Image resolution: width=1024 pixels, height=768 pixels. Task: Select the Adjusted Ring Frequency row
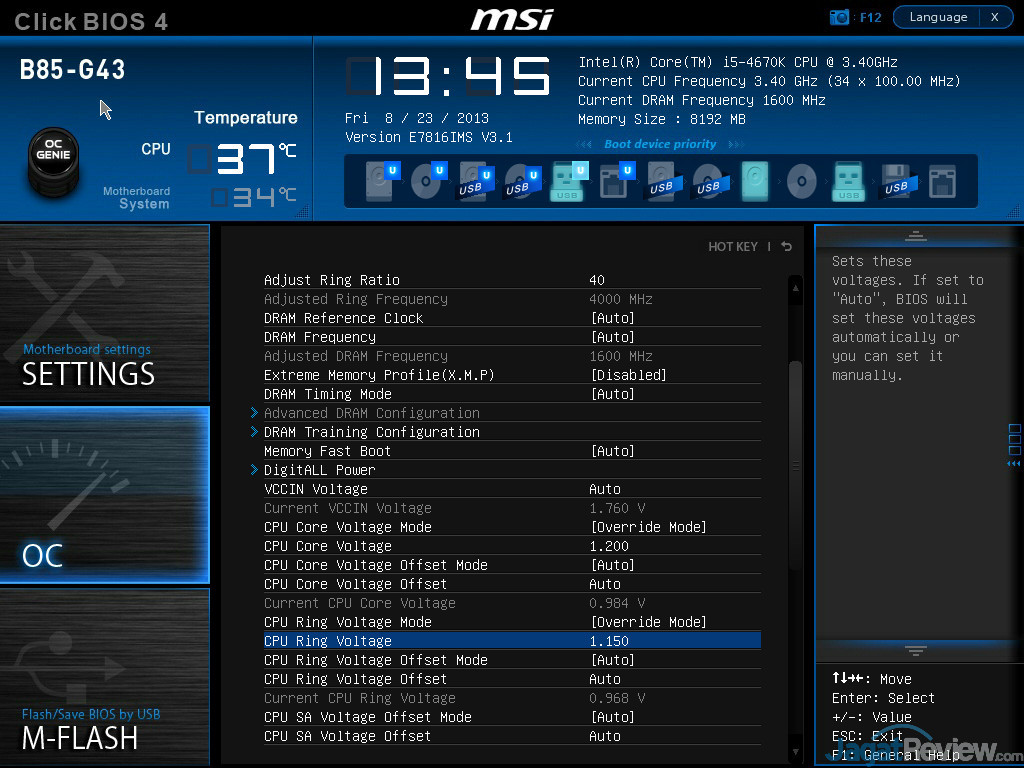pos(512,299)
